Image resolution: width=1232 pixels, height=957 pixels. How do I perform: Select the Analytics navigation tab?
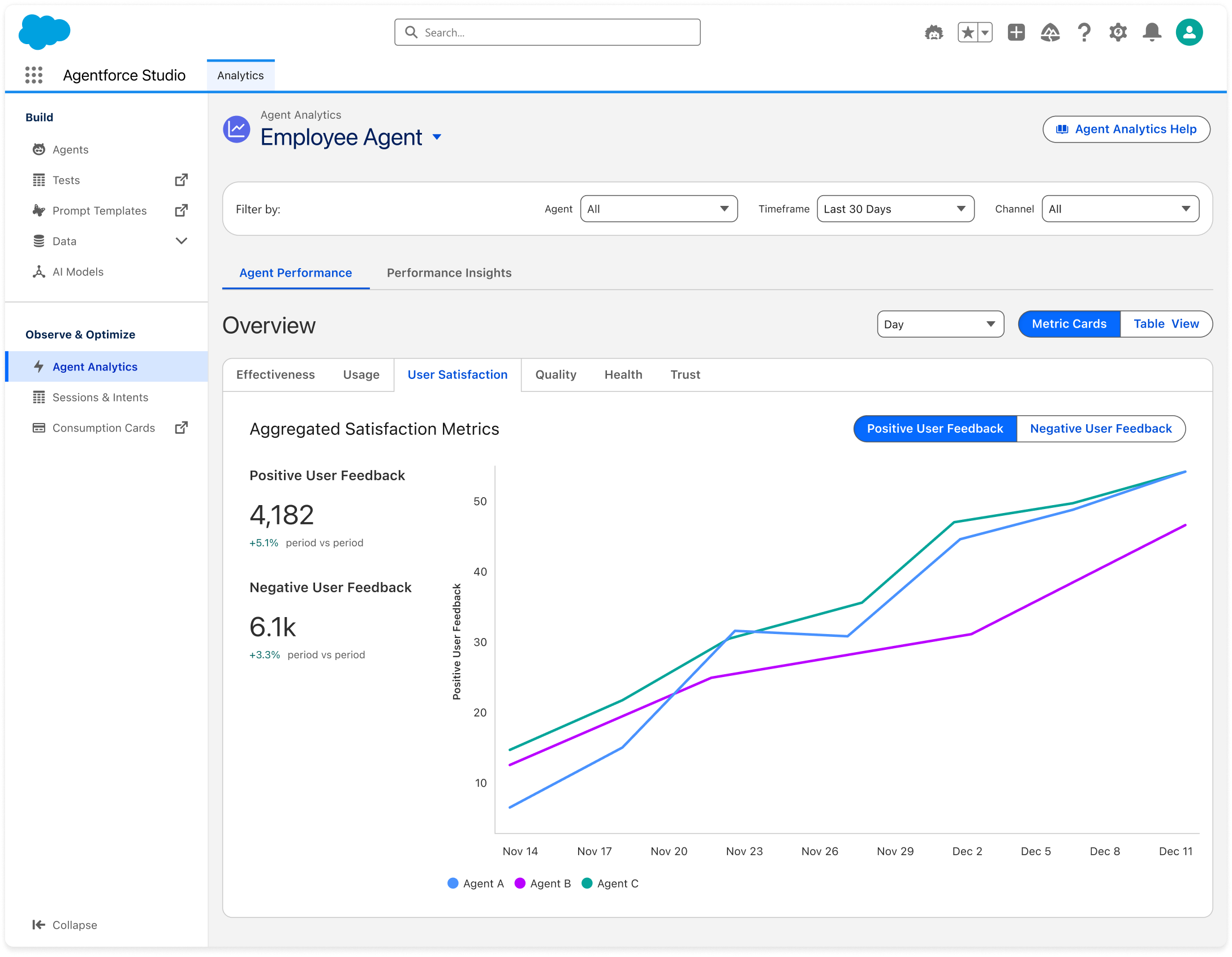pos(240,75)
